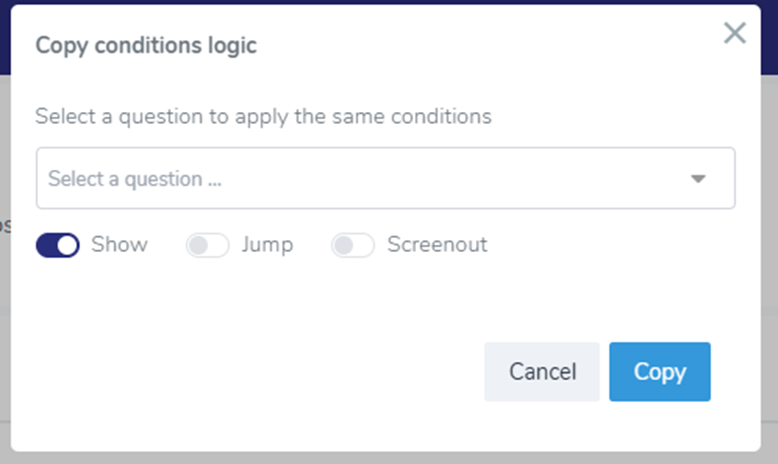Click the 'Select a question to apply' instruction
The width and height of the screenshot is (778, 464).
click(263, 116)
